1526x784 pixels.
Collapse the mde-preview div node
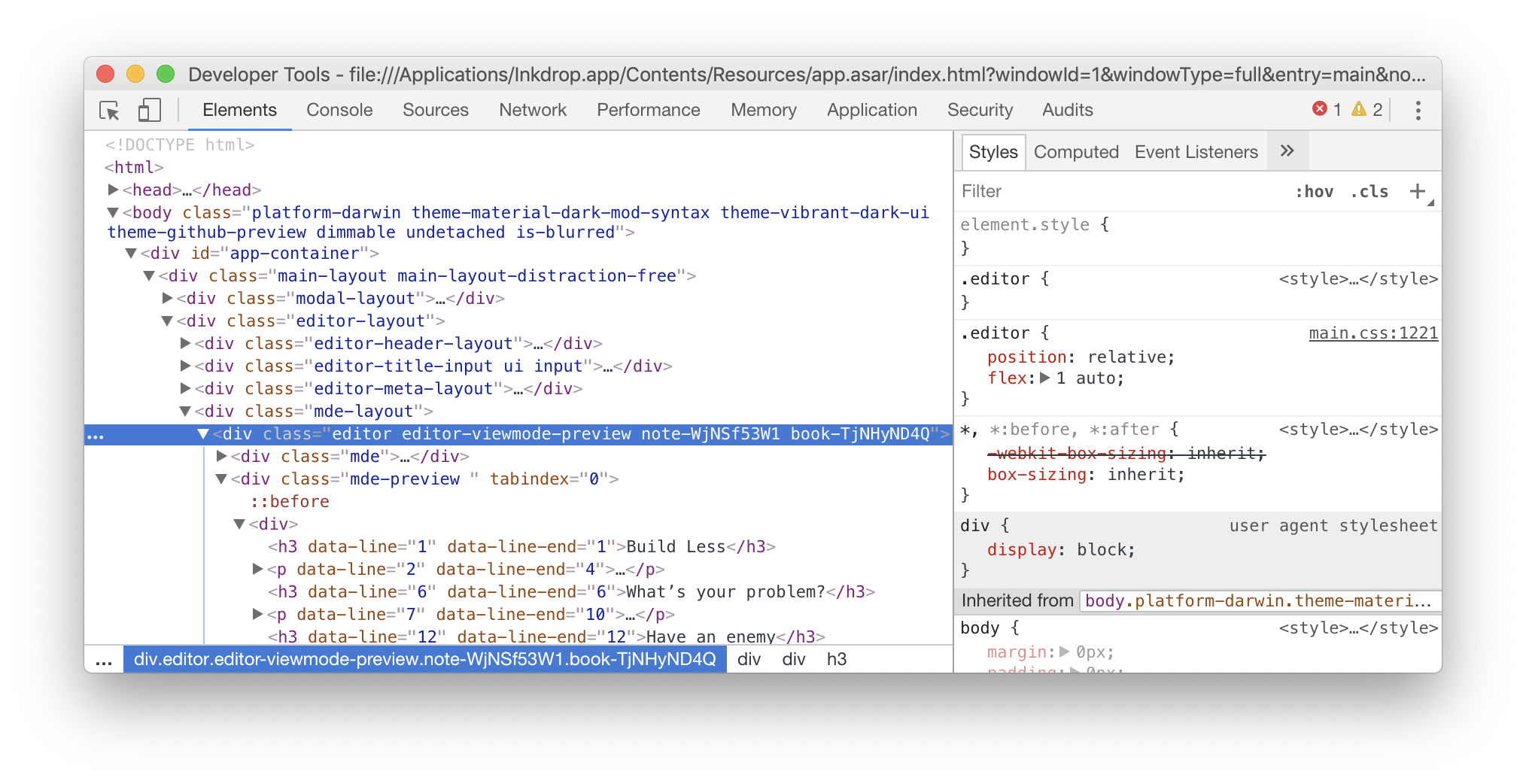(221, 479)
